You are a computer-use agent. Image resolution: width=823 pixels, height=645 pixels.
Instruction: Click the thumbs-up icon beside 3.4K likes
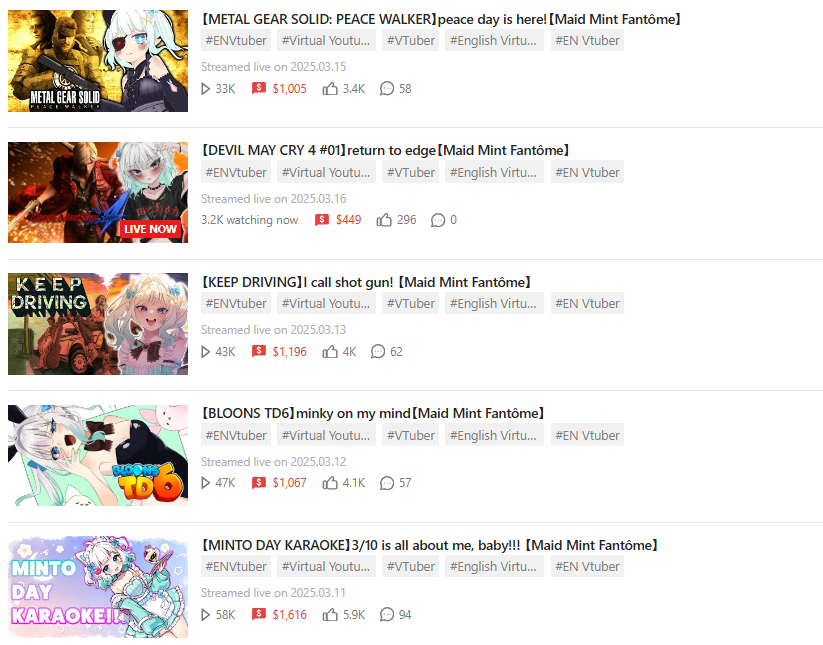[330, 89]
